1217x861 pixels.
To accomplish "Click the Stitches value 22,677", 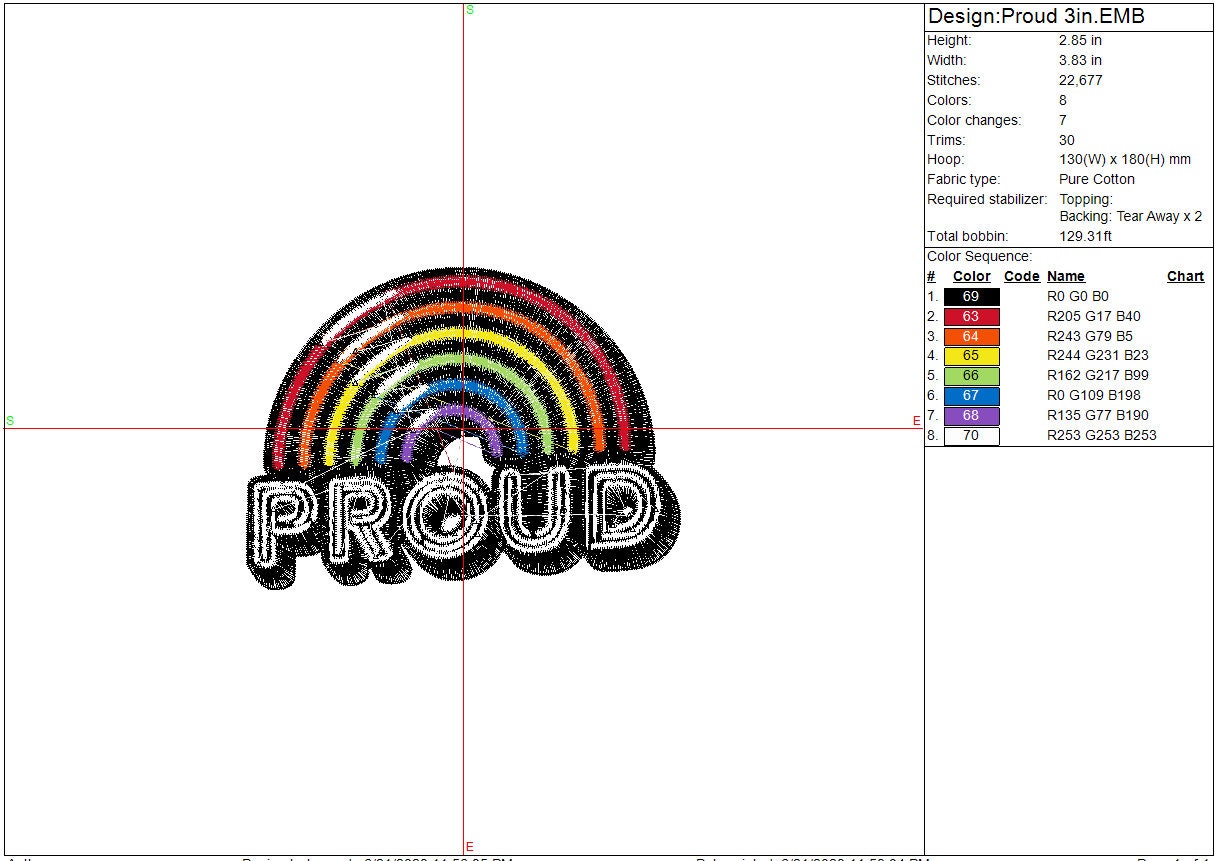I will (1080, 80).
